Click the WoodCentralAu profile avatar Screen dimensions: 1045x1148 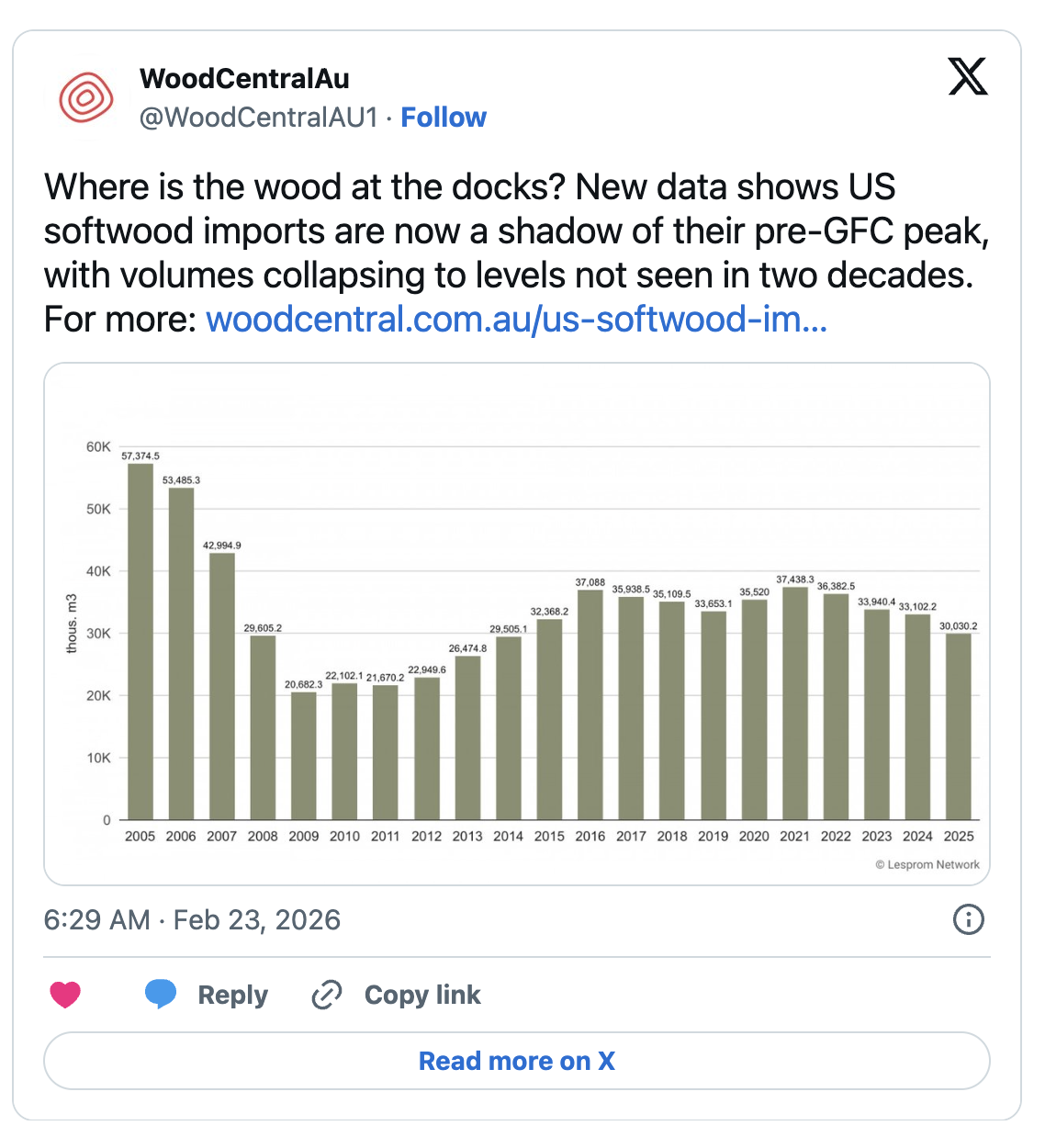click(86, 97)
